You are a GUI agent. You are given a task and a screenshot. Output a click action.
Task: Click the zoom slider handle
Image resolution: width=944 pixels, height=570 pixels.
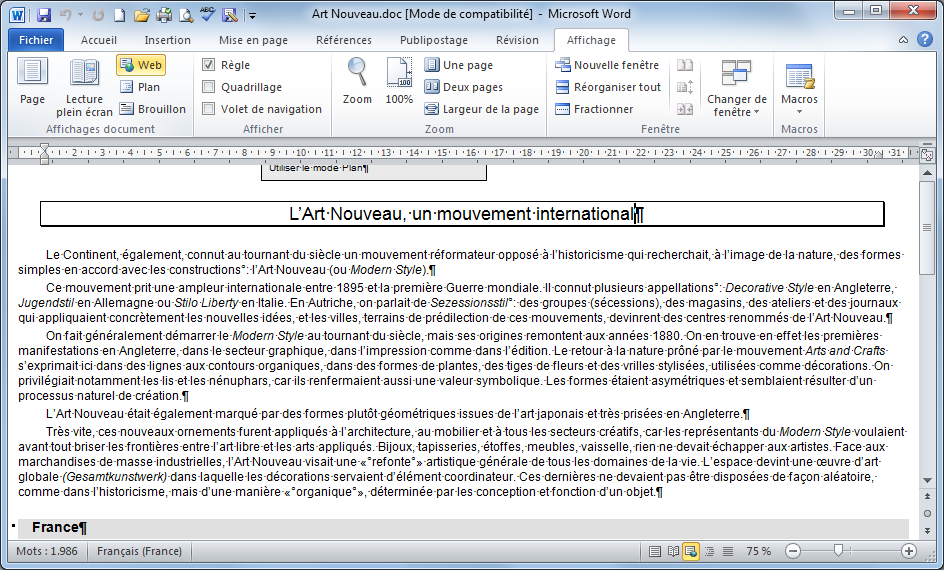point(838,550)
